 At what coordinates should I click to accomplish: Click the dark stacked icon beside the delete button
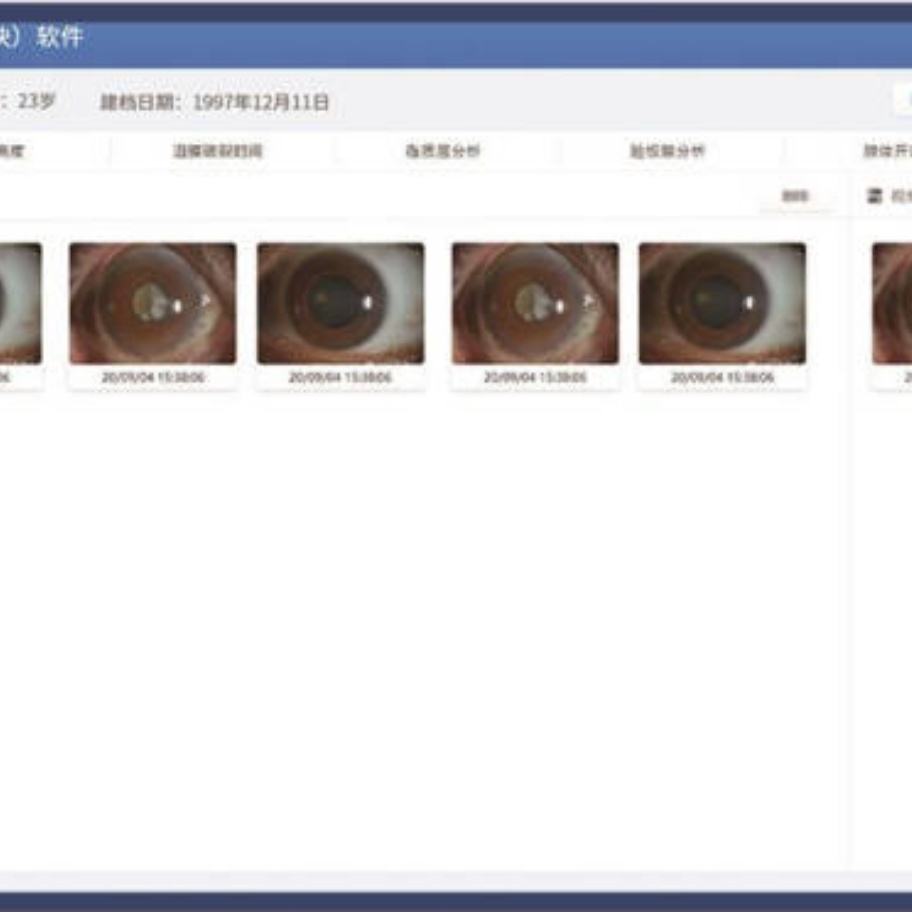click(874, 196)
